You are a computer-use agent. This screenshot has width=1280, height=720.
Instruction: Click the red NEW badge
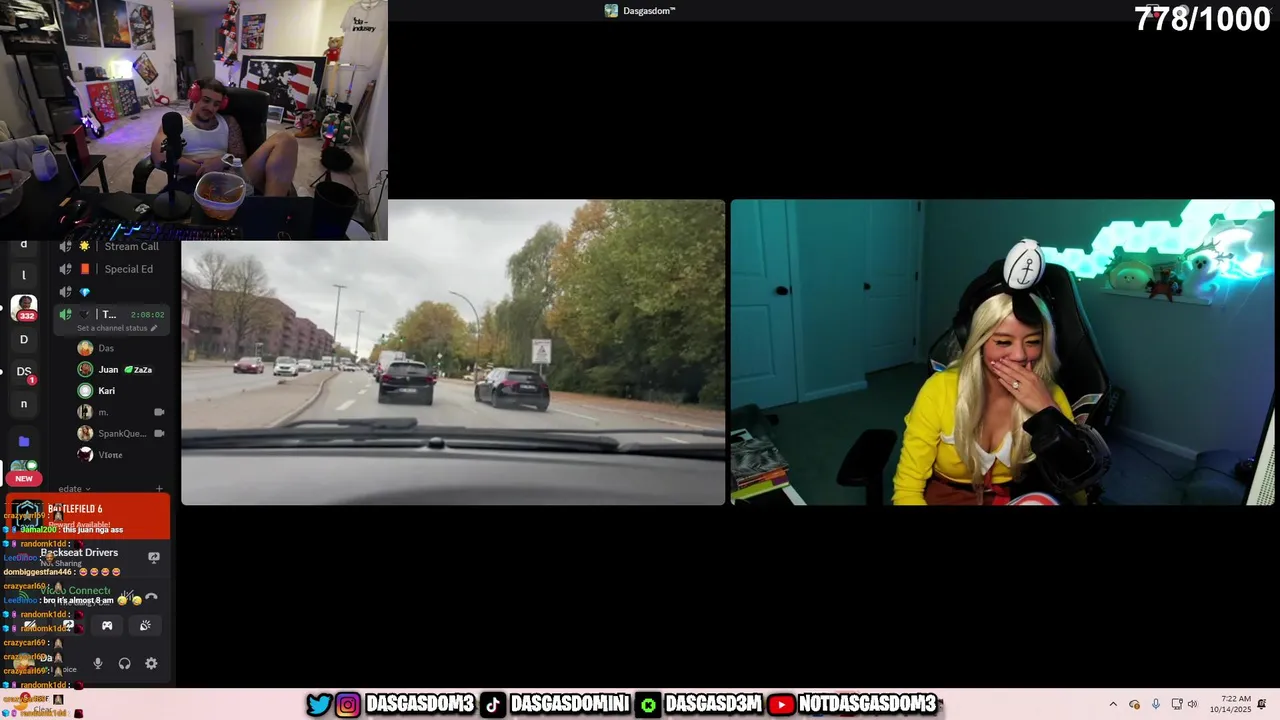pyautogui.click(x=24, y=478)
